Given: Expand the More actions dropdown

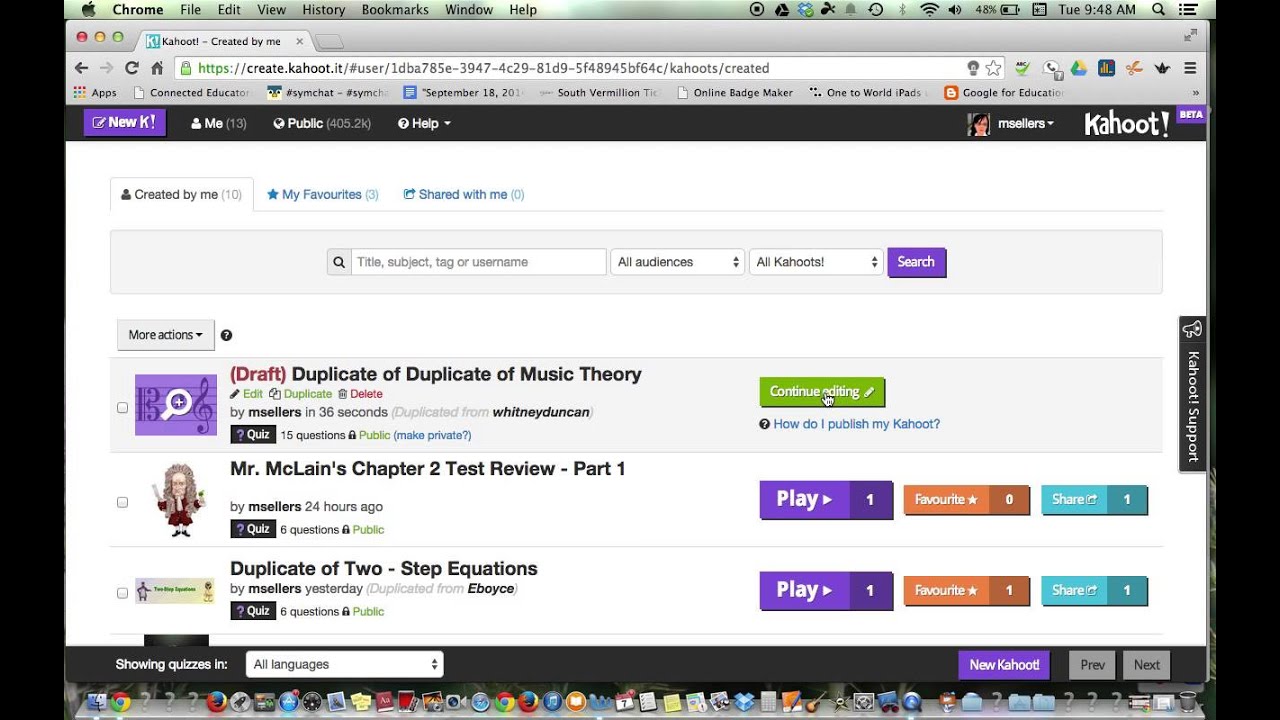Looking at the screenshot, I should [166, 335].
